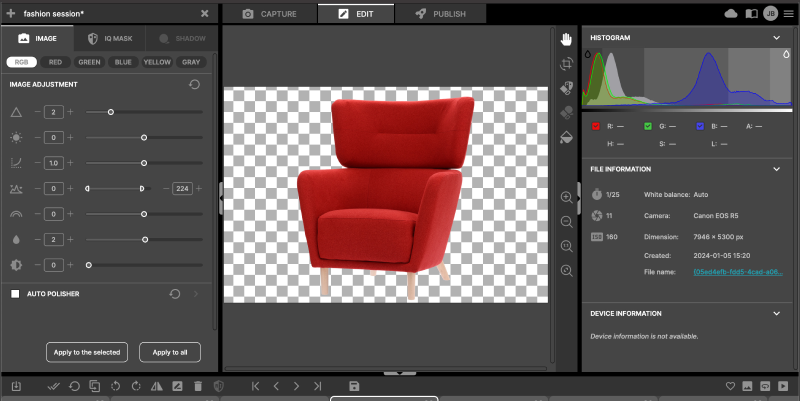This screenshot has width=800, height=401.
Task: Select the RGB channel pill
Action: point(21,62)
